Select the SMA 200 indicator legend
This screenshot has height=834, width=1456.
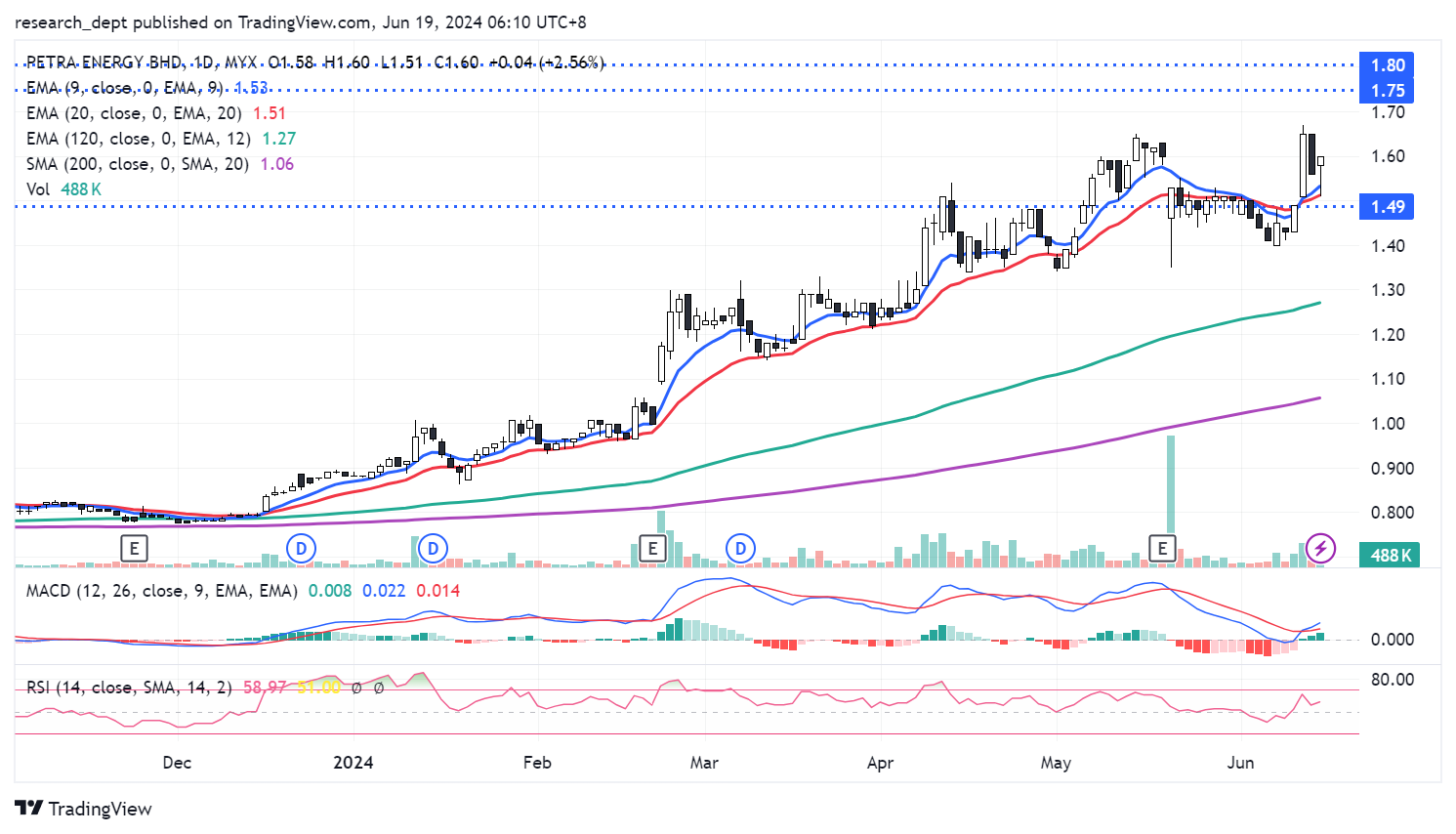click(x=137, y=164)
